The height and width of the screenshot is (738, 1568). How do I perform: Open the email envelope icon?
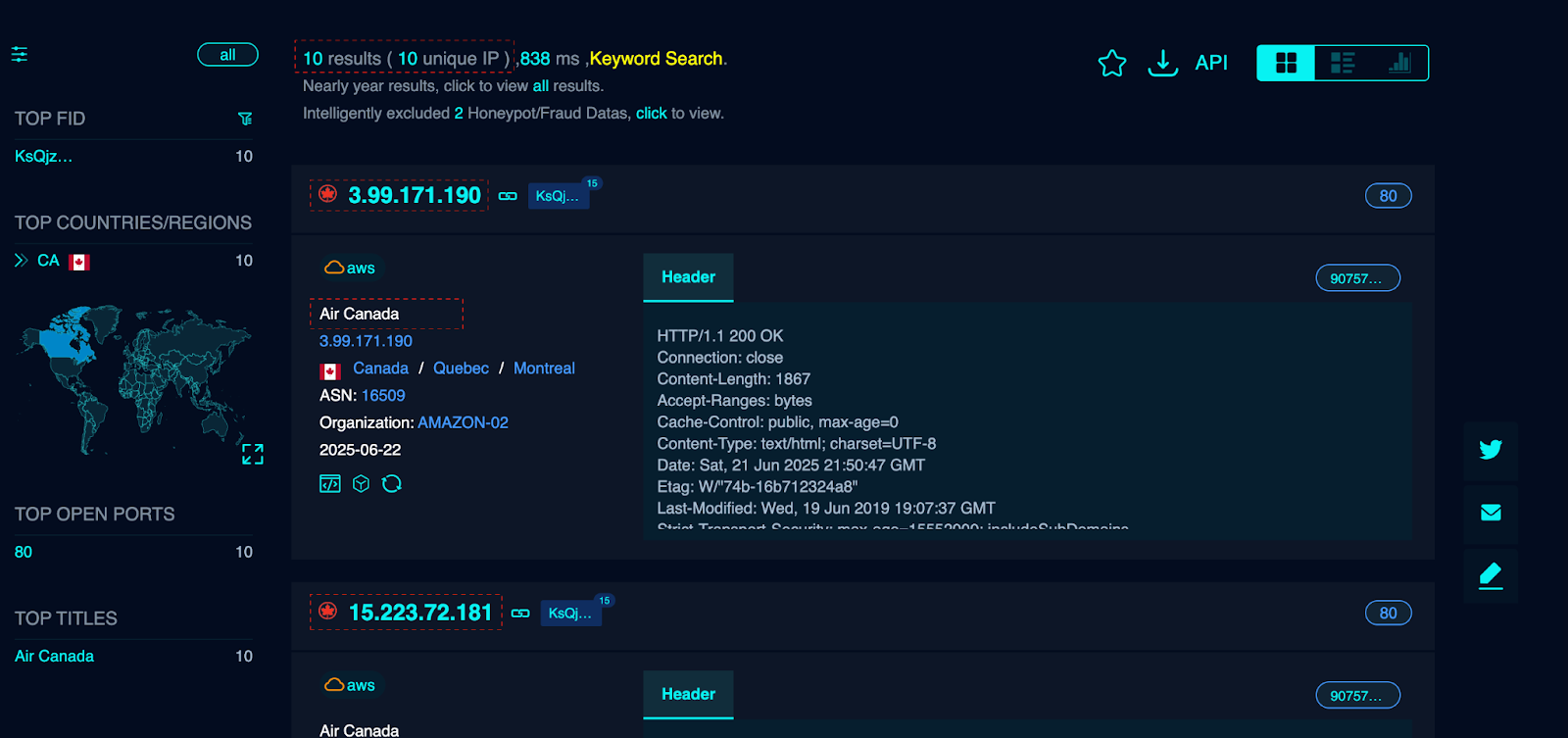click(1491, 513)
